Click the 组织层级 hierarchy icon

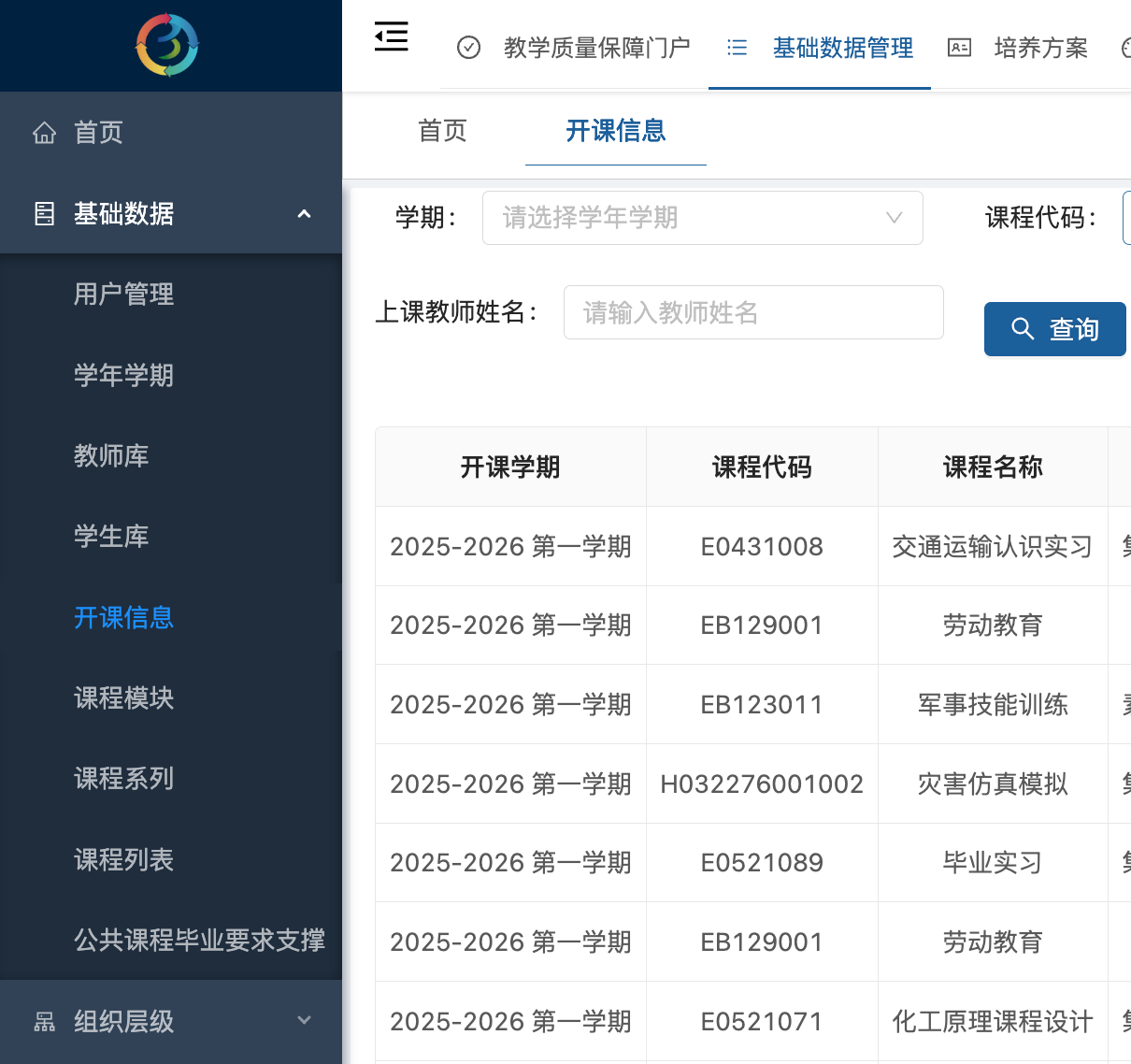(44, 1022)
